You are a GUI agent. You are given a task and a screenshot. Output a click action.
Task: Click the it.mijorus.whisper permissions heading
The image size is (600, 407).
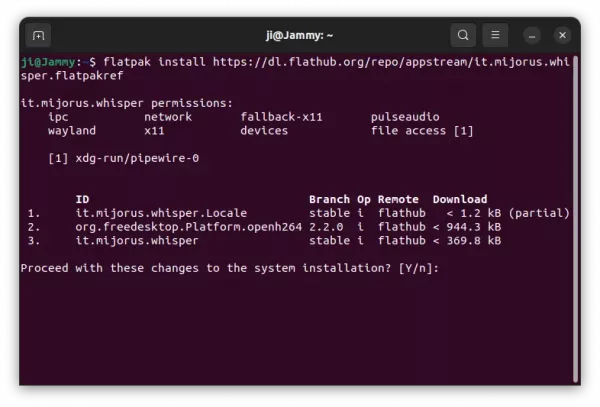point(127,103)
